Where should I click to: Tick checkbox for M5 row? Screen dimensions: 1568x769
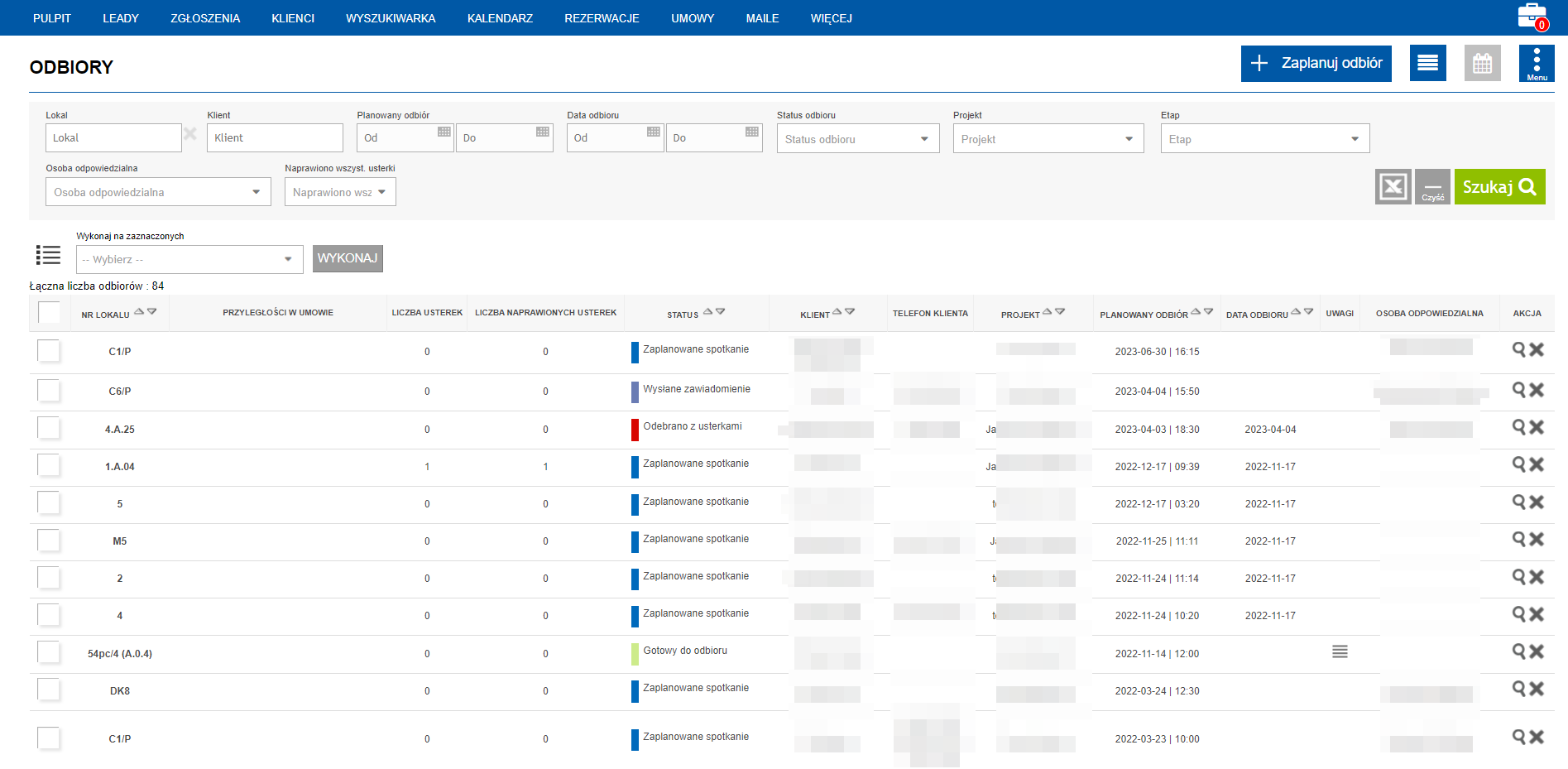49,541
